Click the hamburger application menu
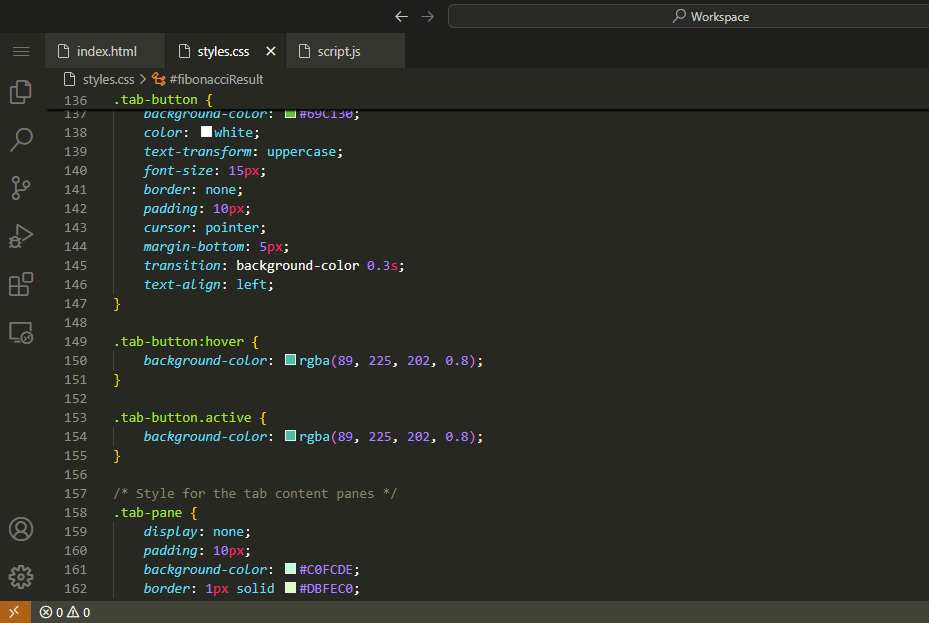The height and width of the screenshot is (623, 929). [x=21, y=51]
